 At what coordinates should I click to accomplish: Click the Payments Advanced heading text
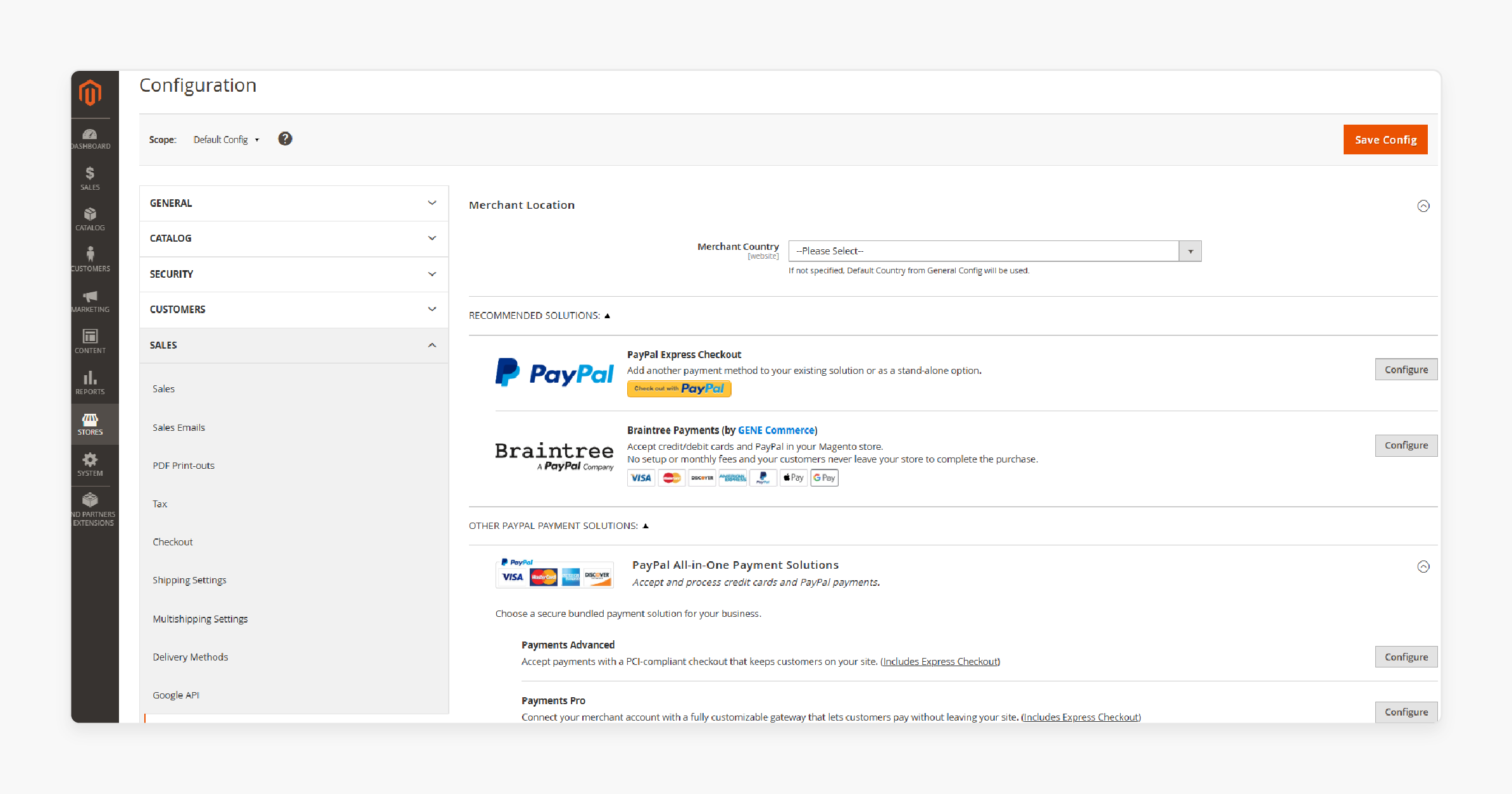coord(568,645)
